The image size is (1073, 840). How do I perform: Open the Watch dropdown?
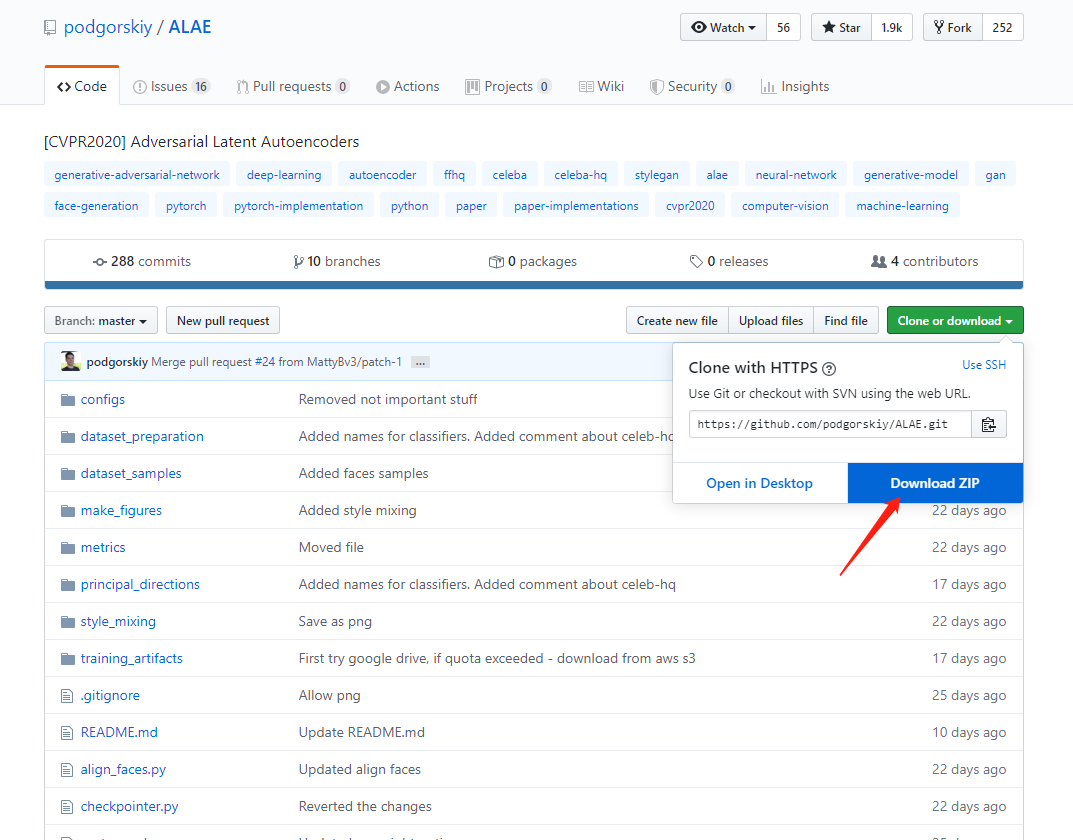tap(723, 27)
